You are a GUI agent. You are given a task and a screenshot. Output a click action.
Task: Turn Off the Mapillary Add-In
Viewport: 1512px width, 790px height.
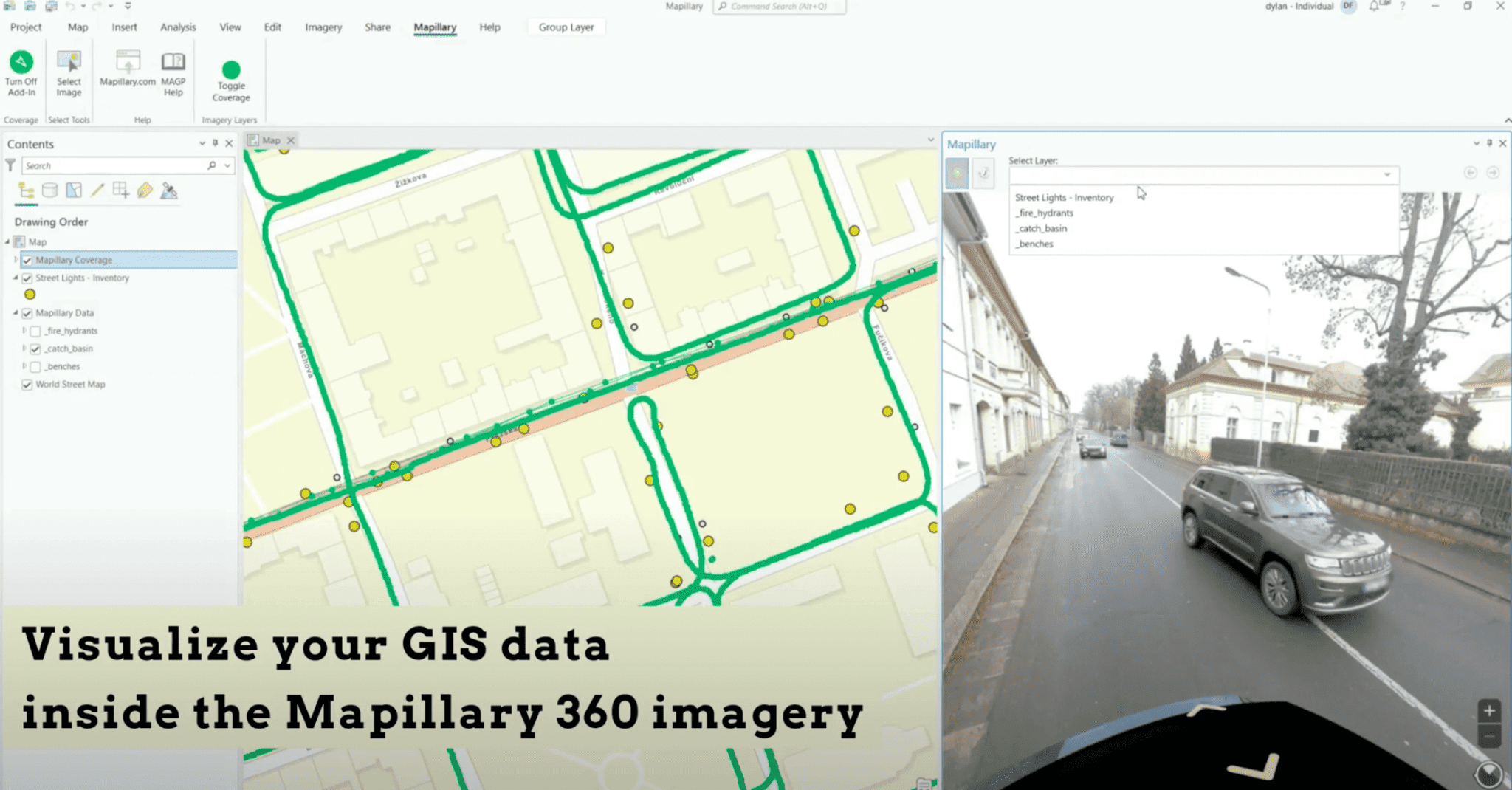(21, 72)
